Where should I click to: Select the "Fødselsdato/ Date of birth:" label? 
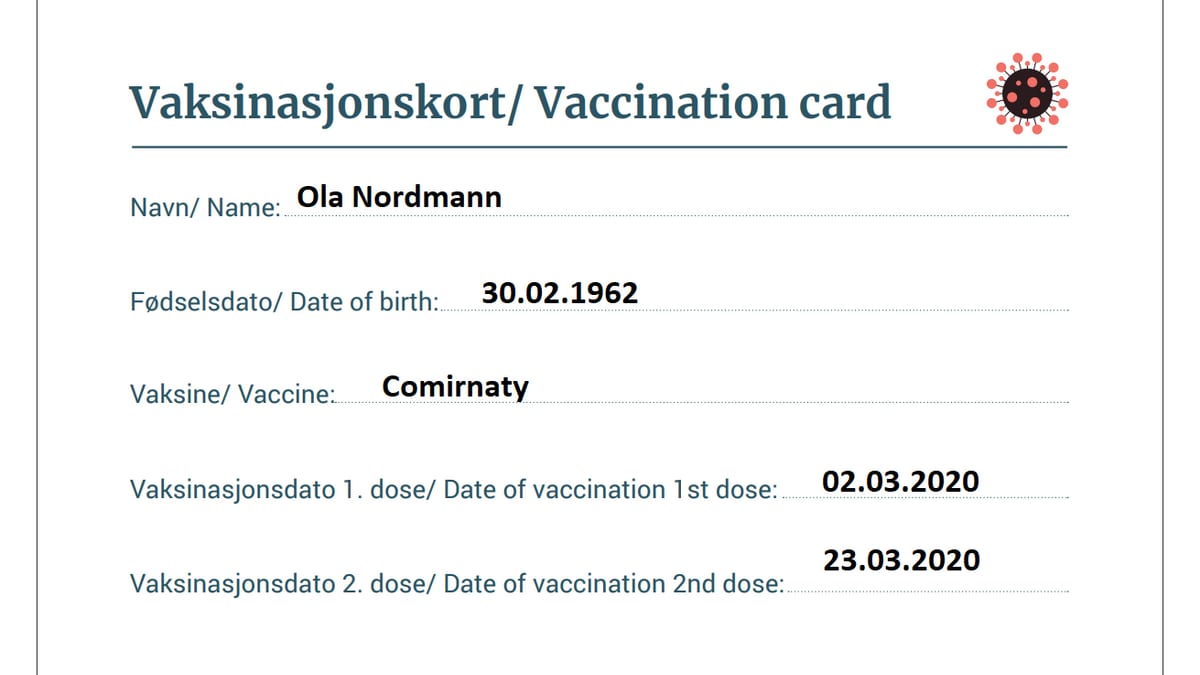tap(284, 302)
